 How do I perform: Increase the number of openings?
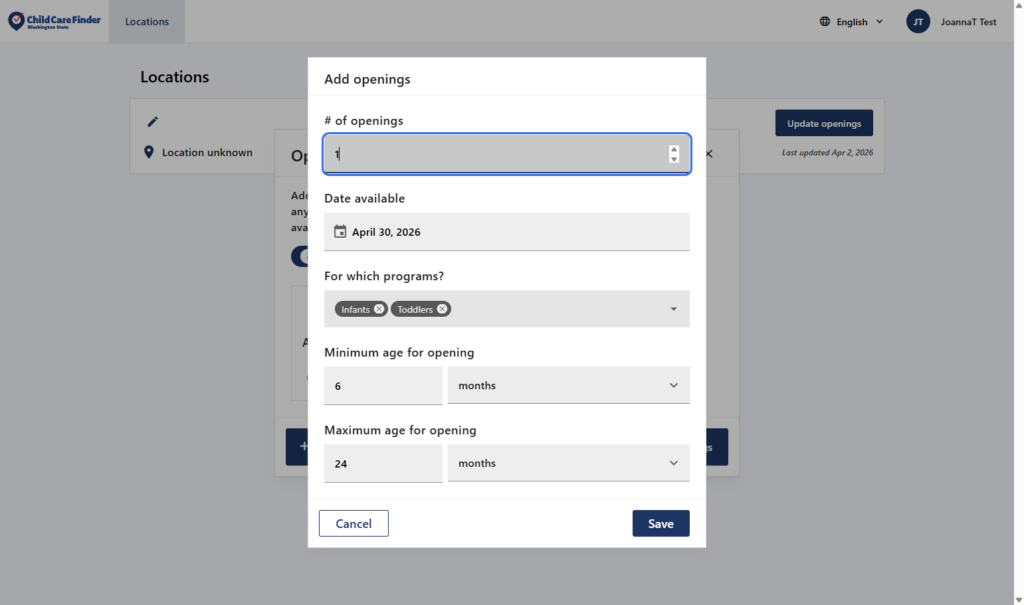tap(674, 150)
